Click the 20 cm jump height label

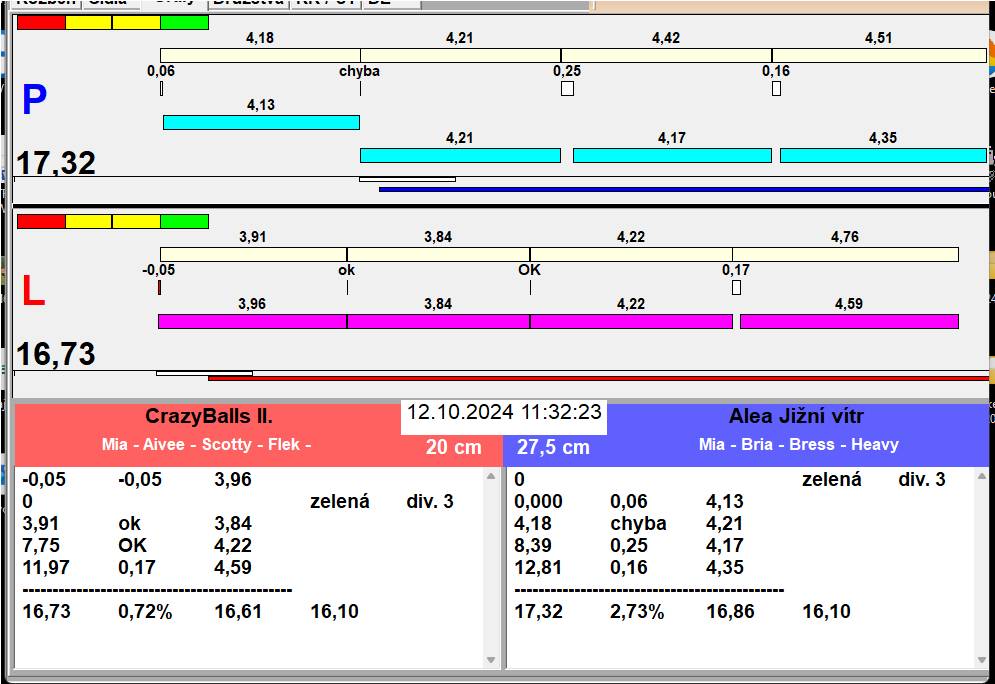tap(454, 447)
